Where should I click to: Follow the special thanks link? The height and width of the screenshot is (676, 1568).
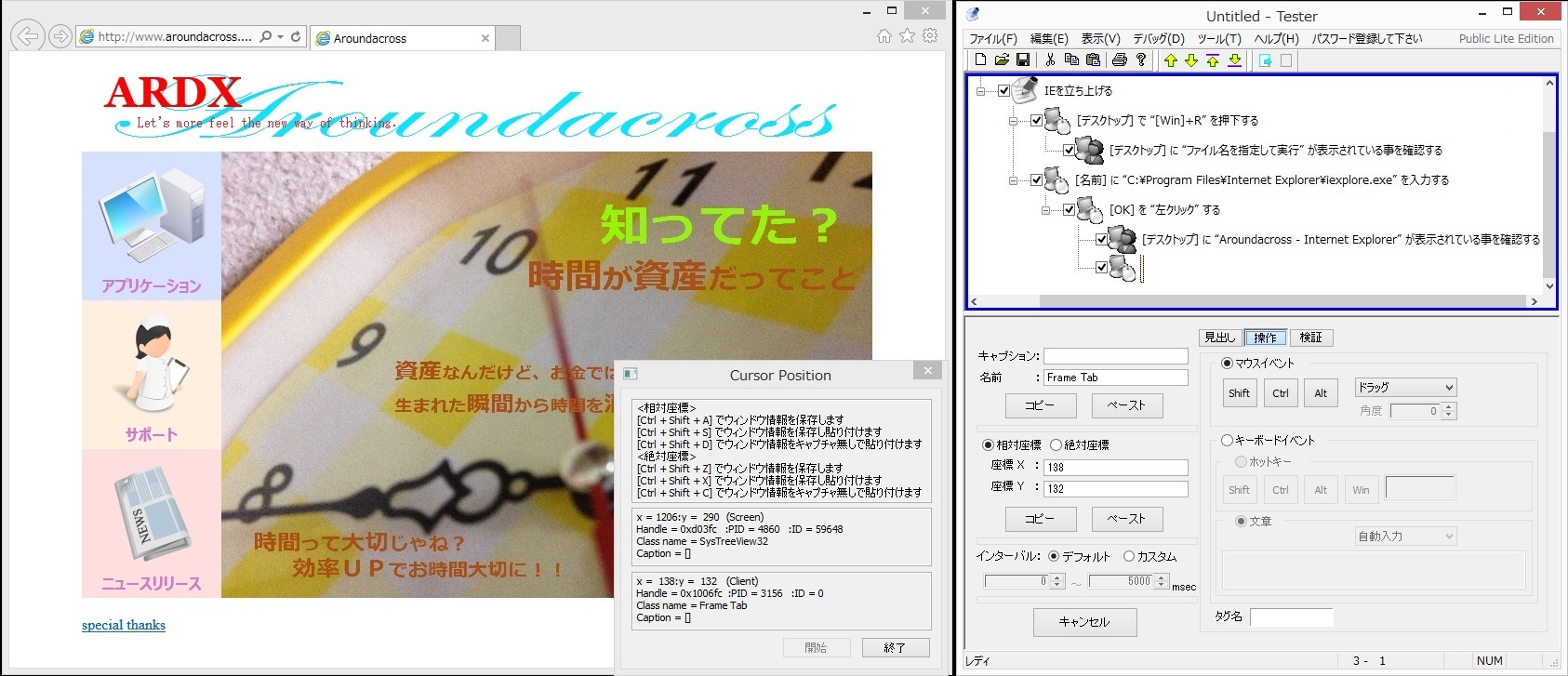click(x=124, y=625)
